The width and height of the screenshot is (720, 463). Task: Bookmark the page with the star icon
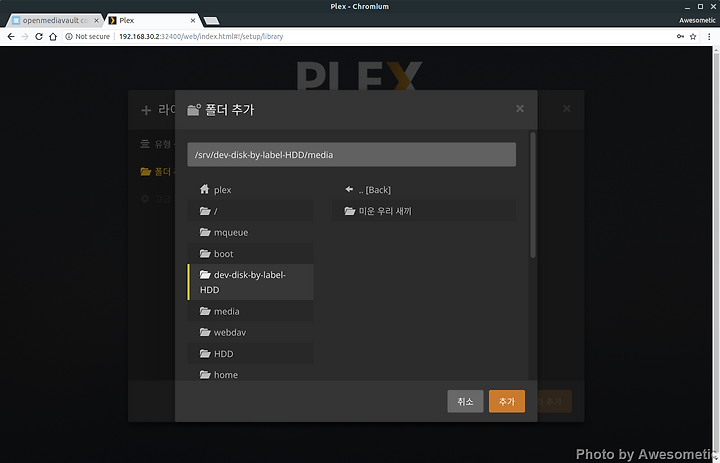click(693, 36)
